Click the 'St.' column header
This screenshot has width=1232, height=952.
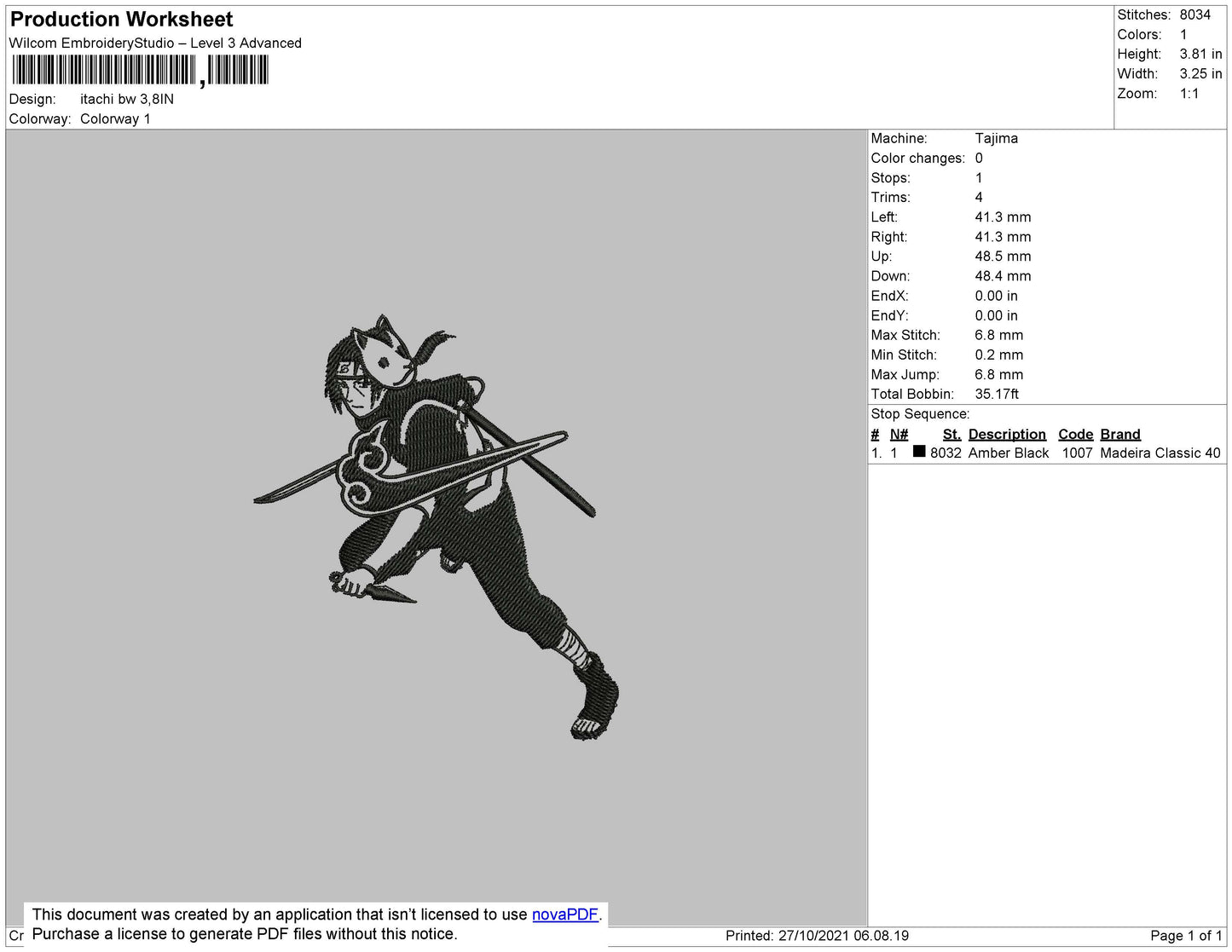[x=951, y=435]
